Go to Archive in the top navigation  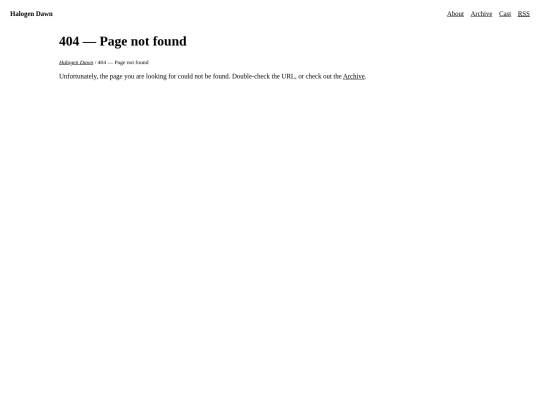pos(481,14)
